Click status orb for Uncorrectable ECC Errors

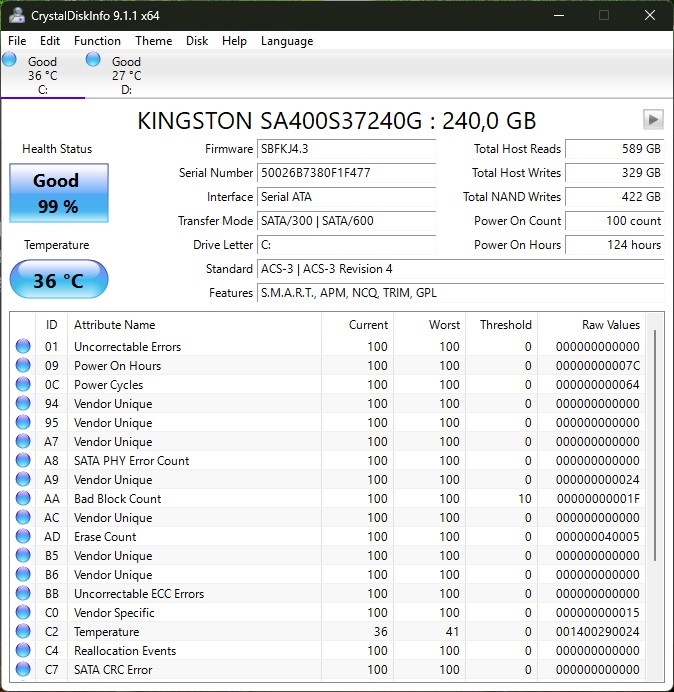[x=23, y=593]
